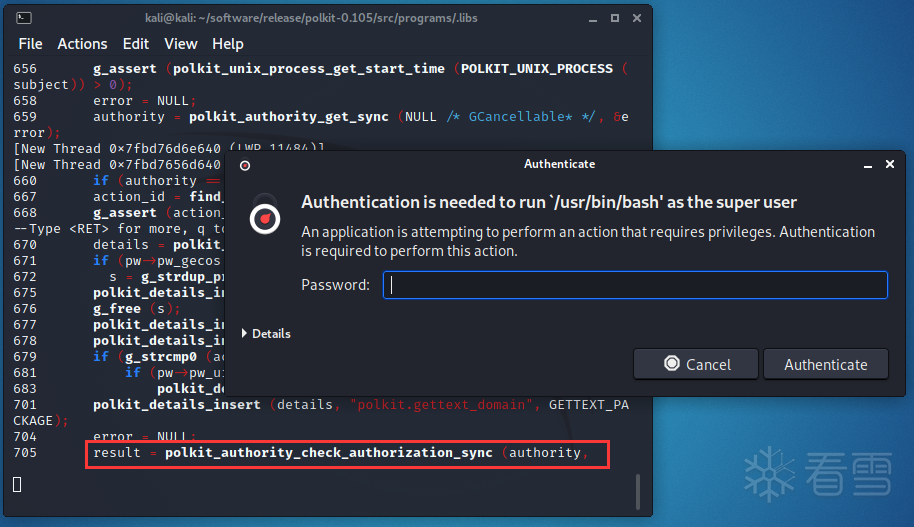Open the Actions menu in terminal
Viewport: 914px width, 527px height.
(82, 44)
